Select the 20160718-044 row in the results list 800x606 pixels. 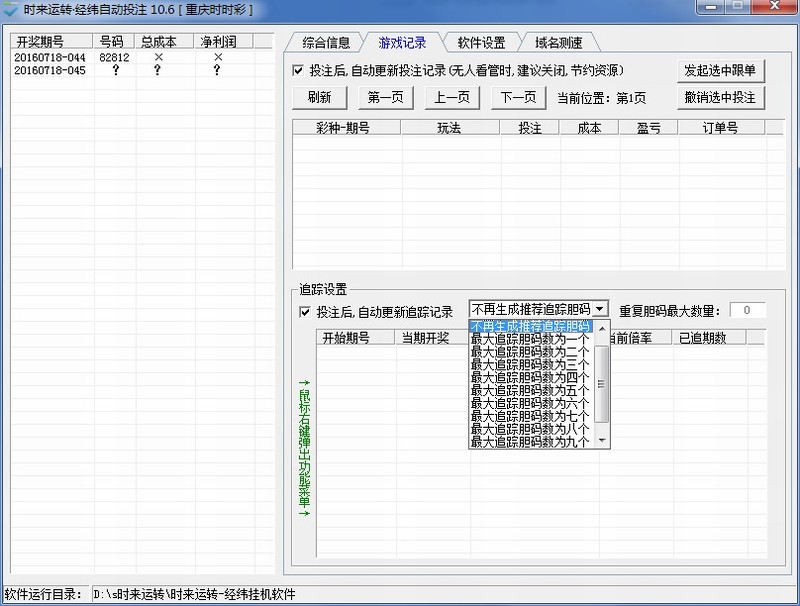[x=50, y=58]
